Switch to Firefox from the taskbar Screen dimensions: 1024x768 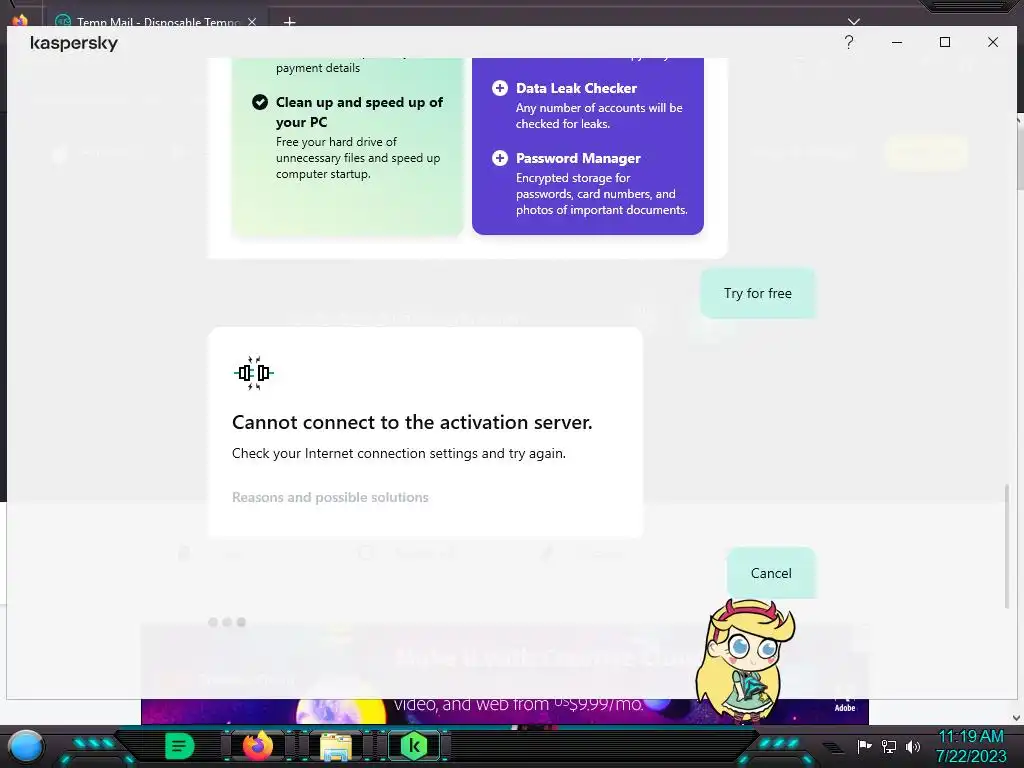point(257,745)
